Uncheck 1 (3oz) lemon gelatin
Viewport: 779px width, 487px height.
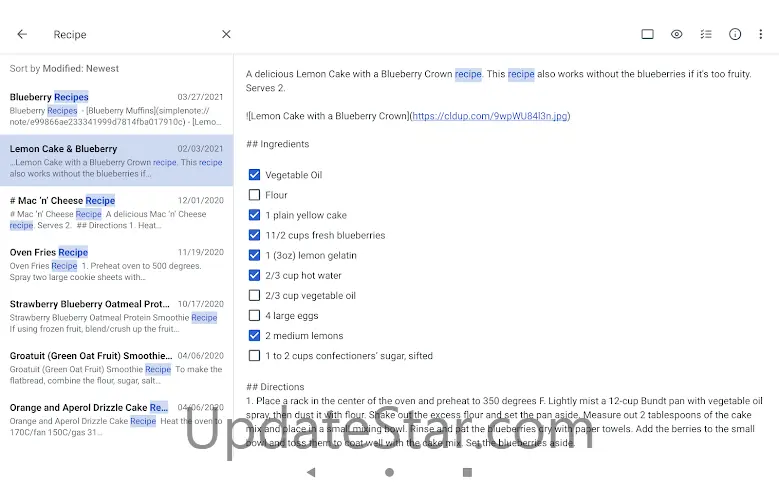point(254,255)
